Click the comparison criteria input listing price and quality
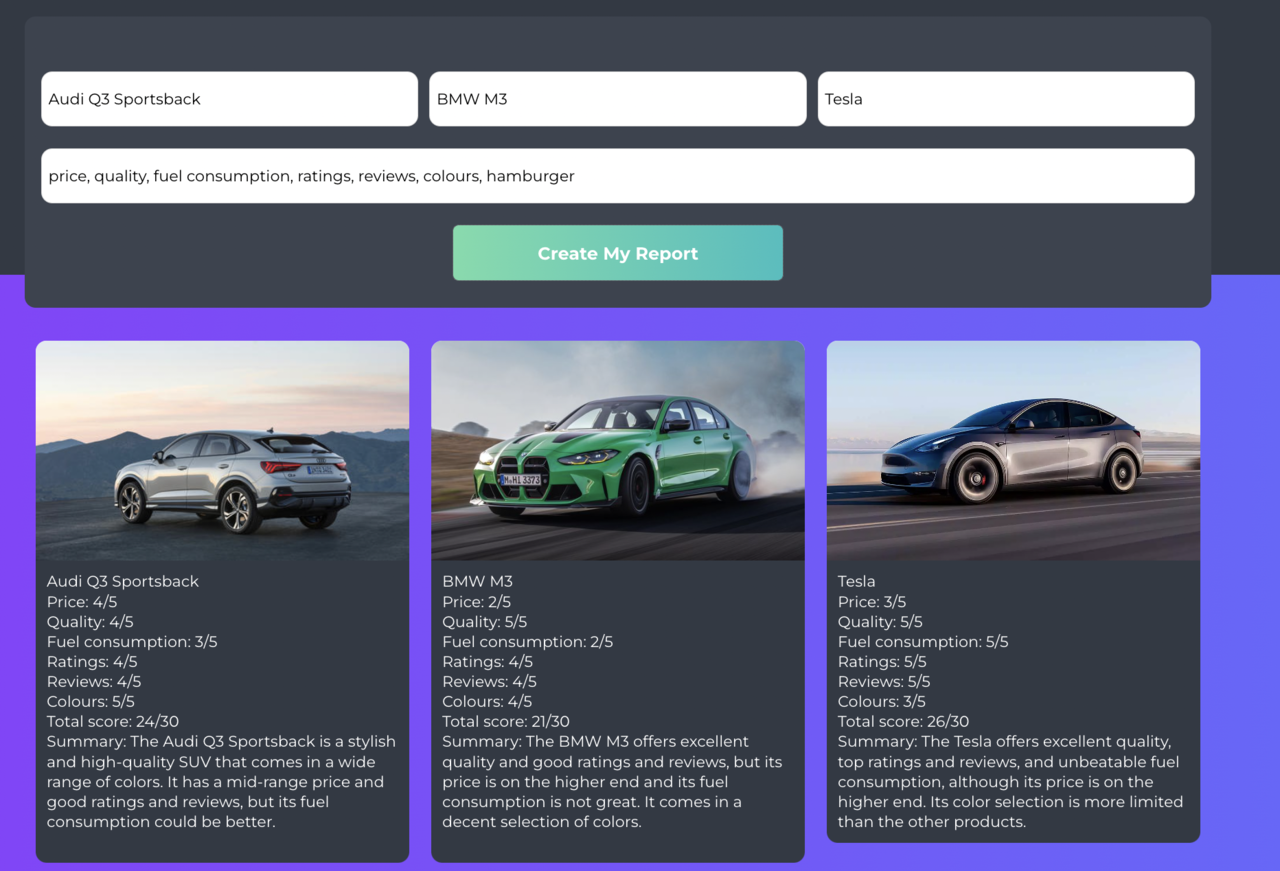This screenshot has height=871, width=1280. pyautogui.click(x=617, y=175)
